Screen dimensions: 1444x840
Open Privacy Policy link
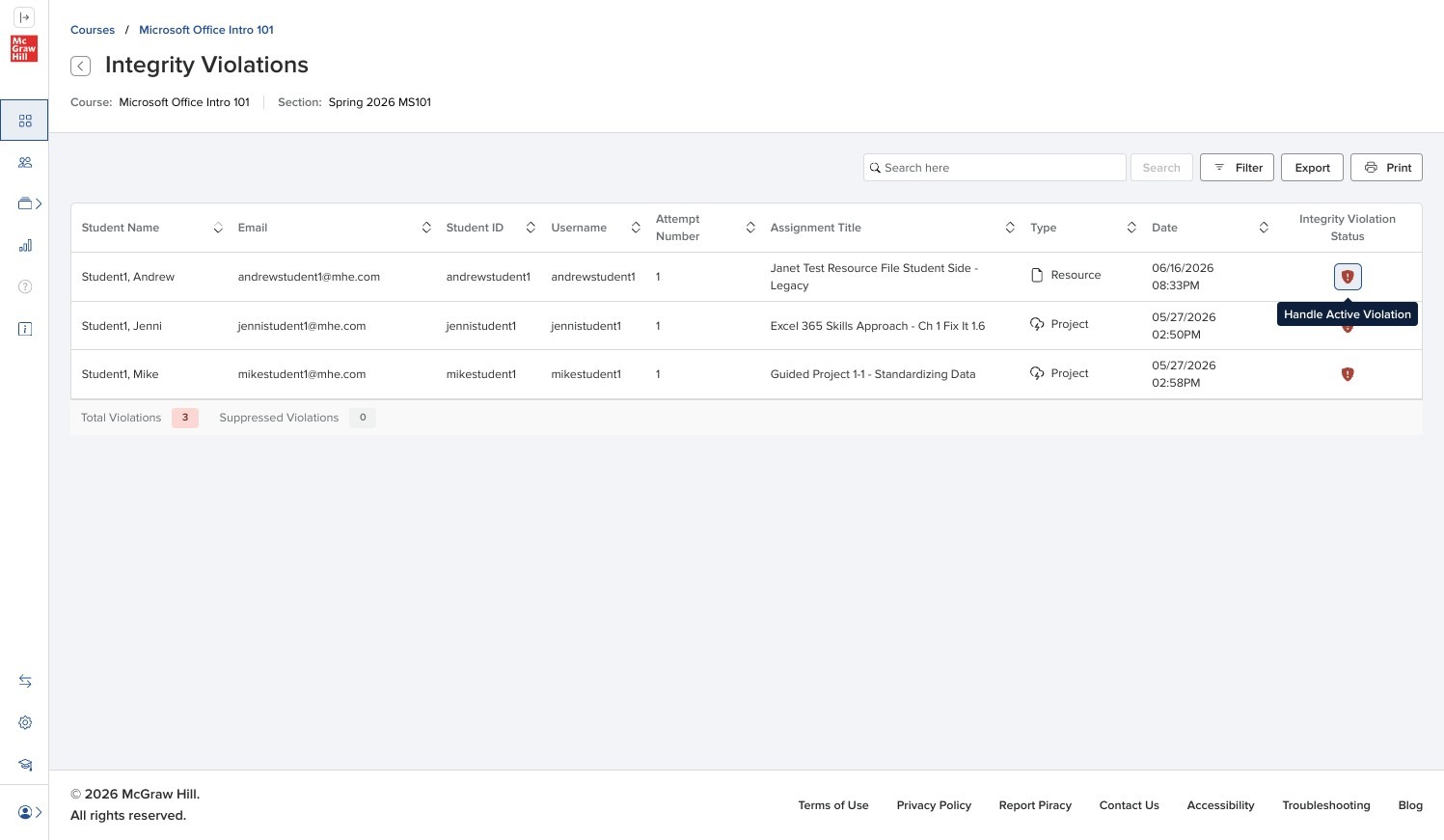coord(934,805)
